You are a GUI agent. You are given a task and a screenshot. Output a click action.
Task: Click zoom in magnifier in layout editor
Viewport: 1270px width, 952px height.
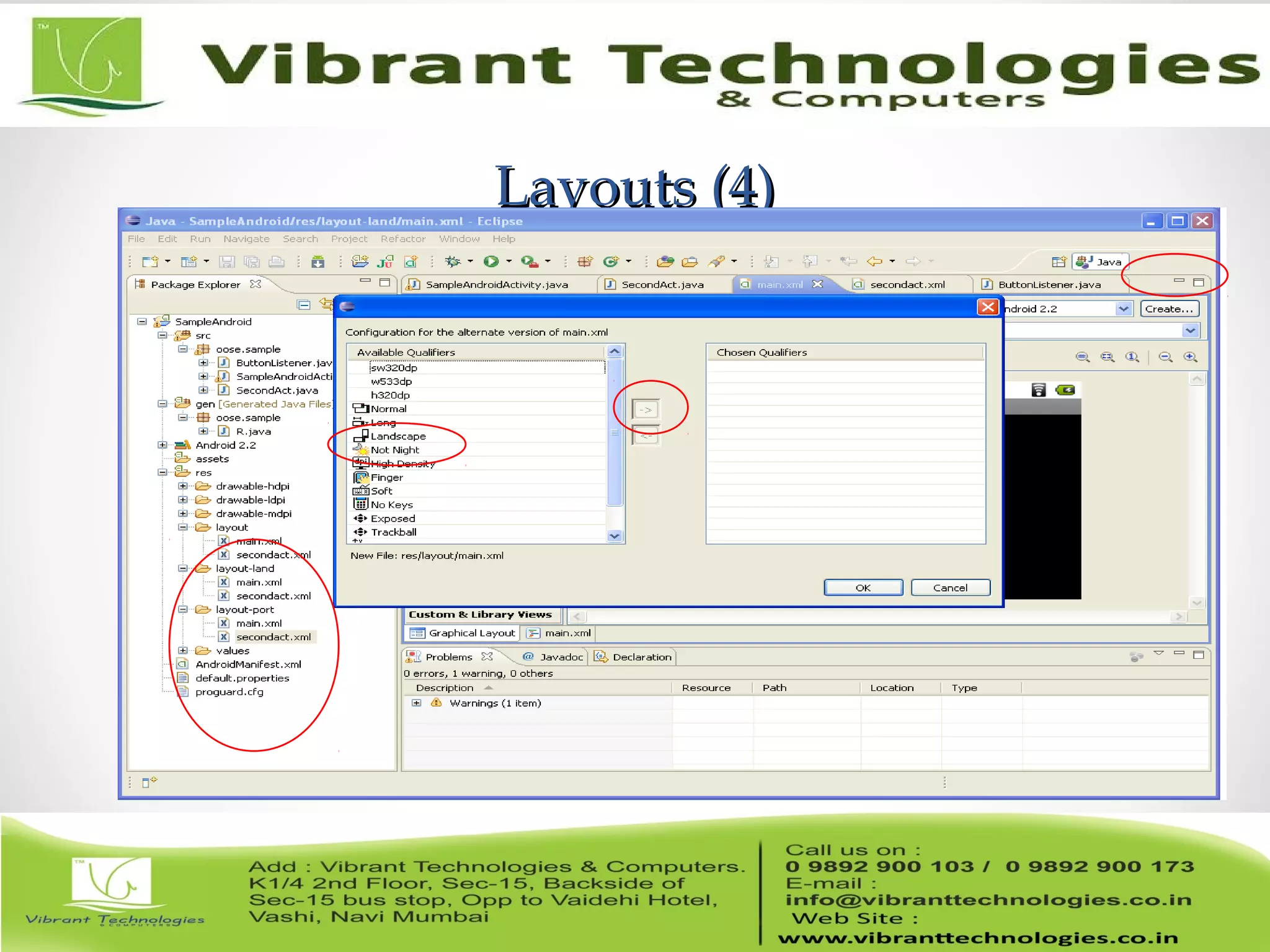(1190, 357)
